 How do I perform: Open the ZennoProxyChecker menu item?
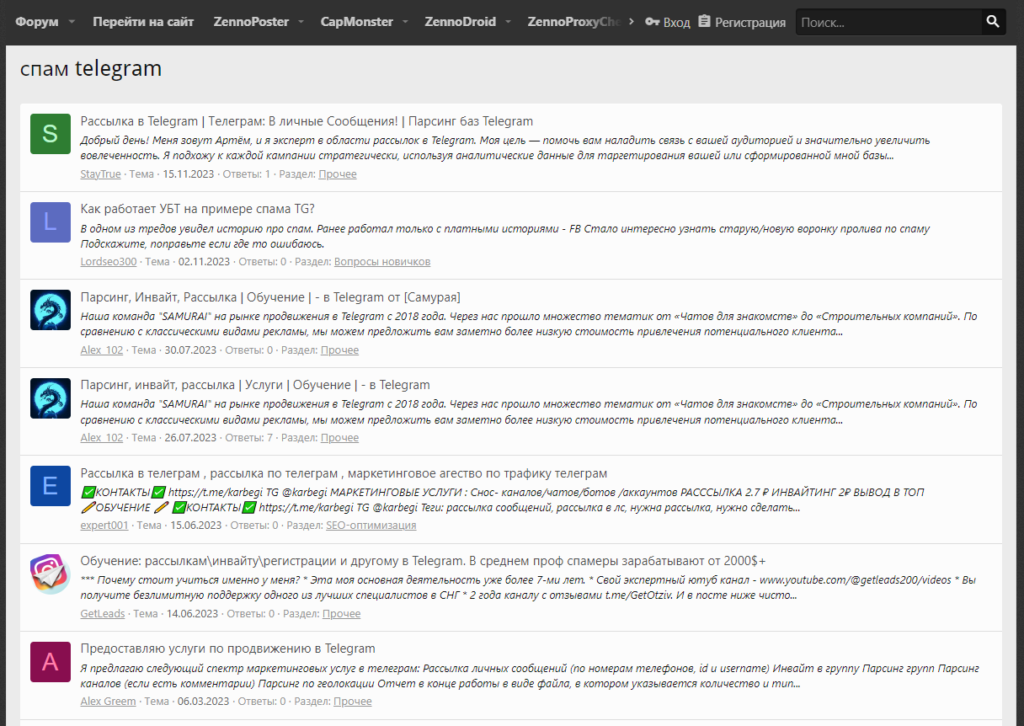pos(573,22)
